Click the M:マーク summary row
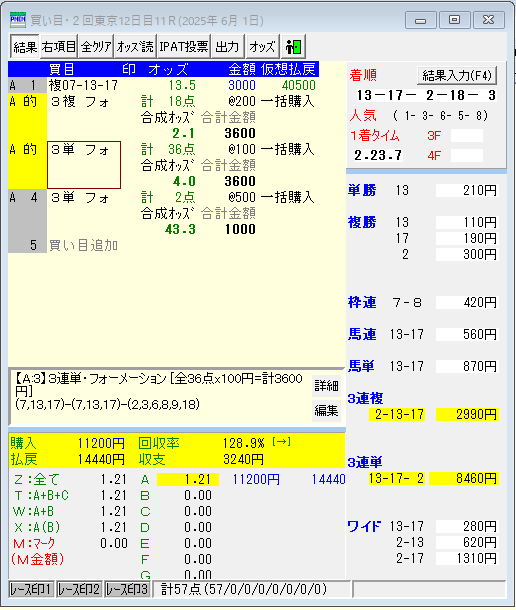 coord(70,543)
